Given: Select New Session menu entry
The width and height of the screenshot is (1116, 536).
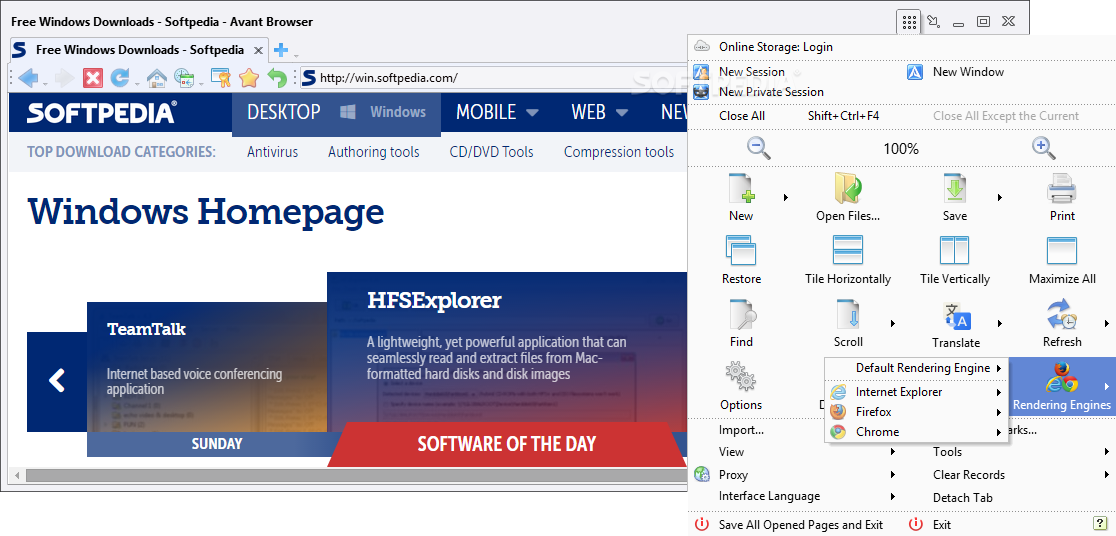Looking at the screenshot, I should click(752, 72).
